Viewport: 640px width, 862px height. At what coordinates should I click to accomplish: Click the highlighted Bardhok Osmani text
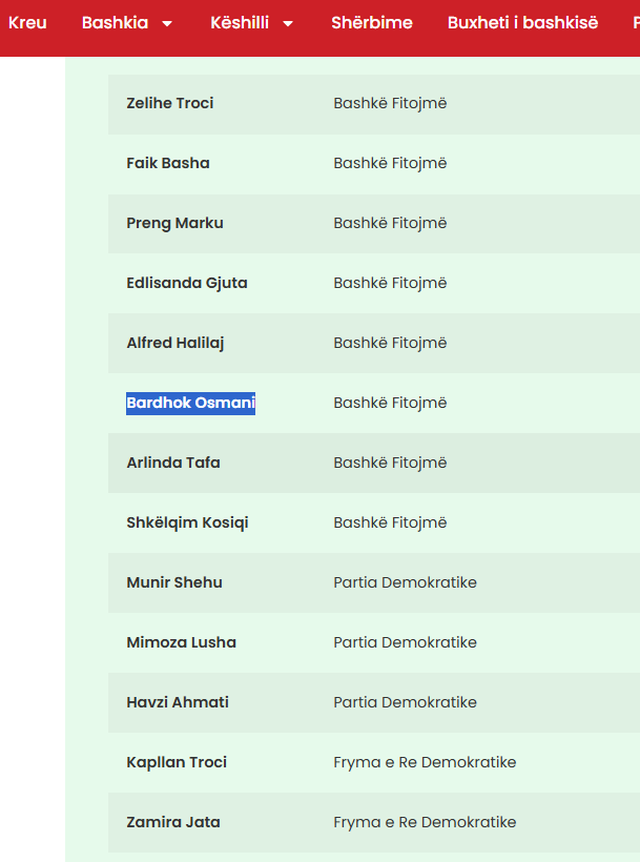coord(190,403)
